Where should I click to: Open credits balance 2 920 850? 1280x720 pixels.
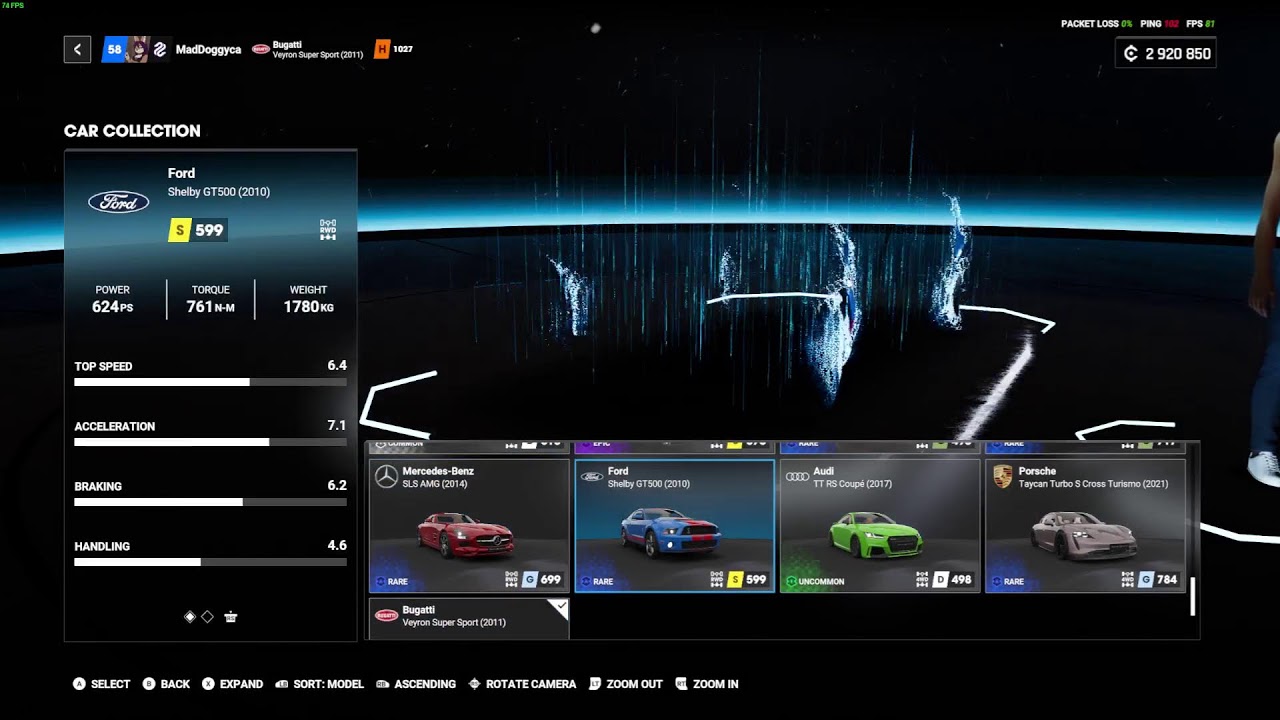click(1166, 54)
